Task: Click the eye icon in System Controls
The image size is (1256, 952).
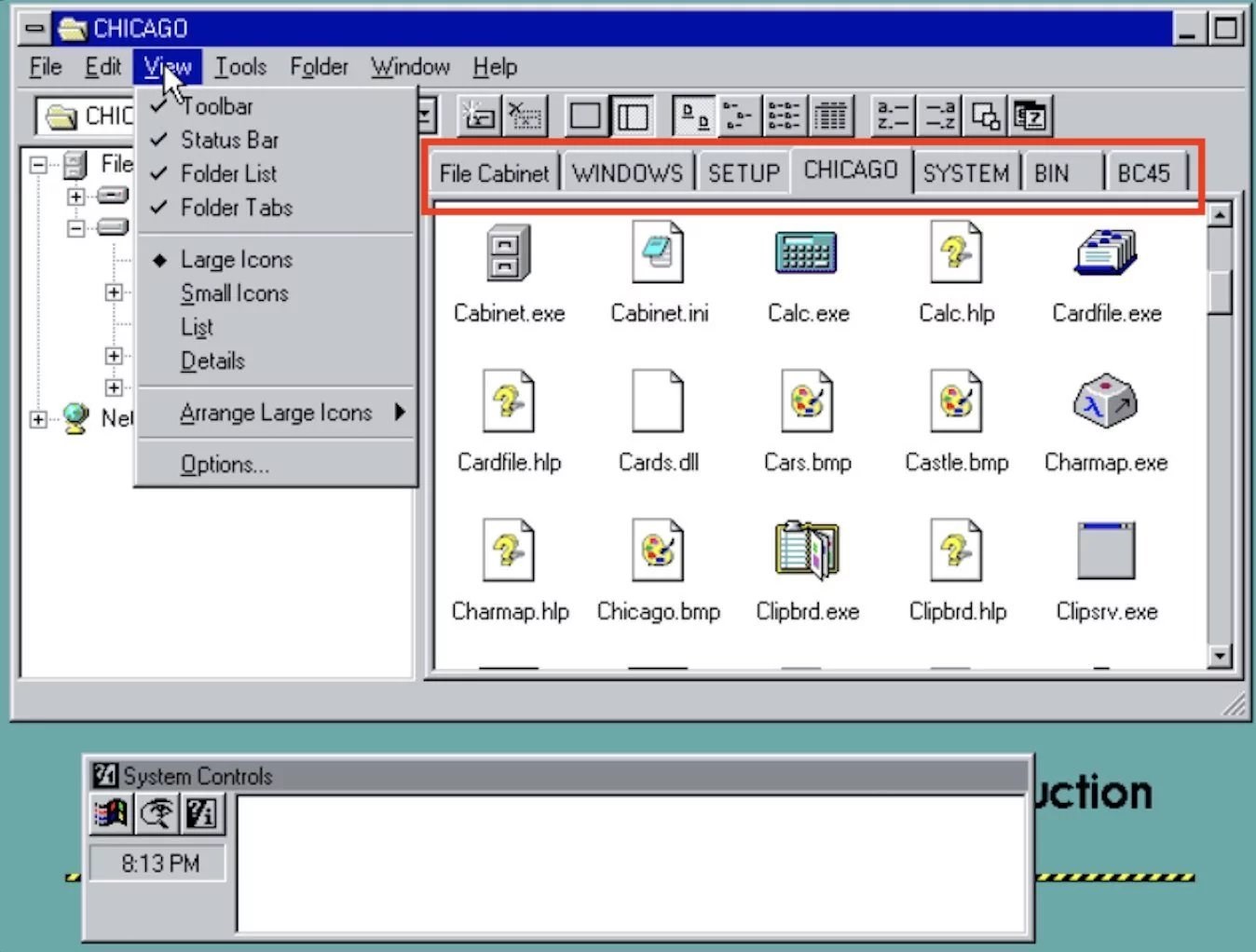Action: [157, 813]
